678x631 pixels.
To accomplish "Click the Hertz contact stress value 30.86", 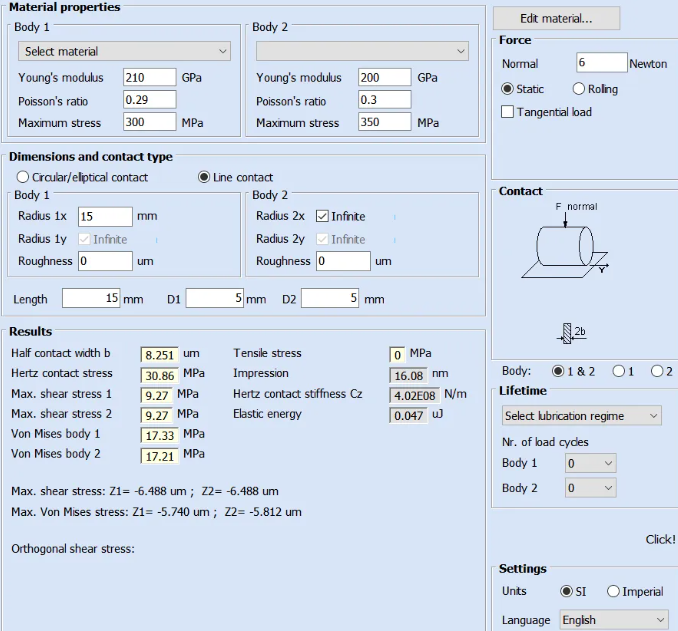I will coord(159,375).
